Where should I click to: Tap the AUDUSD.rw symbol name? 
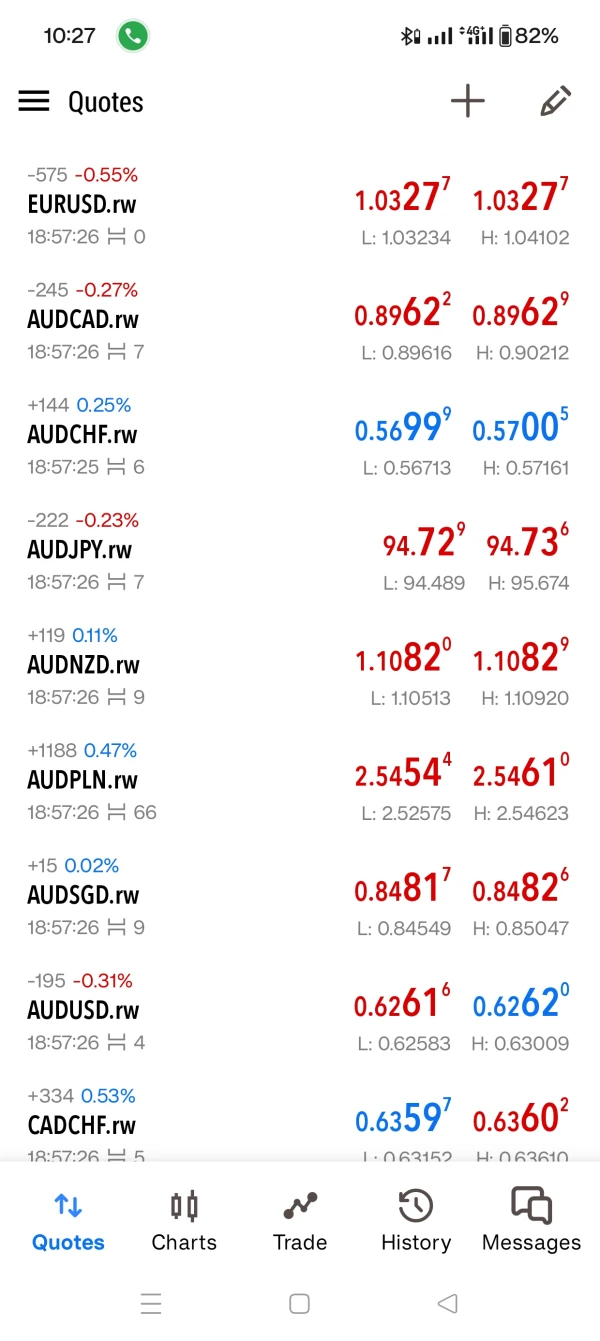[x=83, y=1010]
